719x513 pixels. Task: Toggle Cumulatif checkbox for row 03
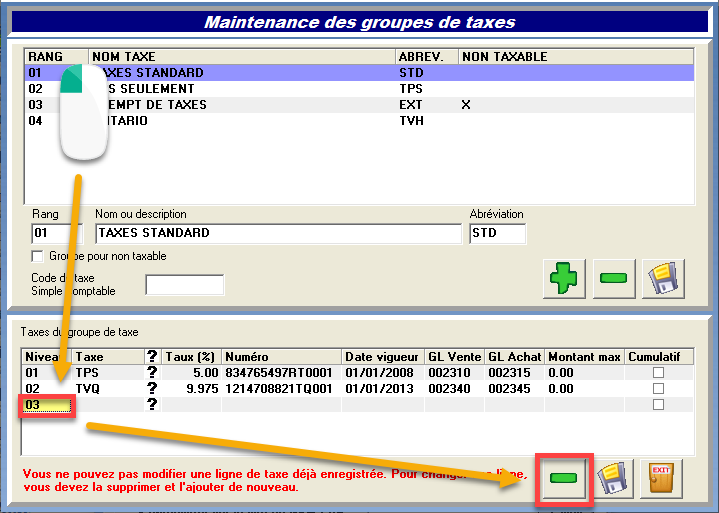pyautogui.click(x=658, y=404)
